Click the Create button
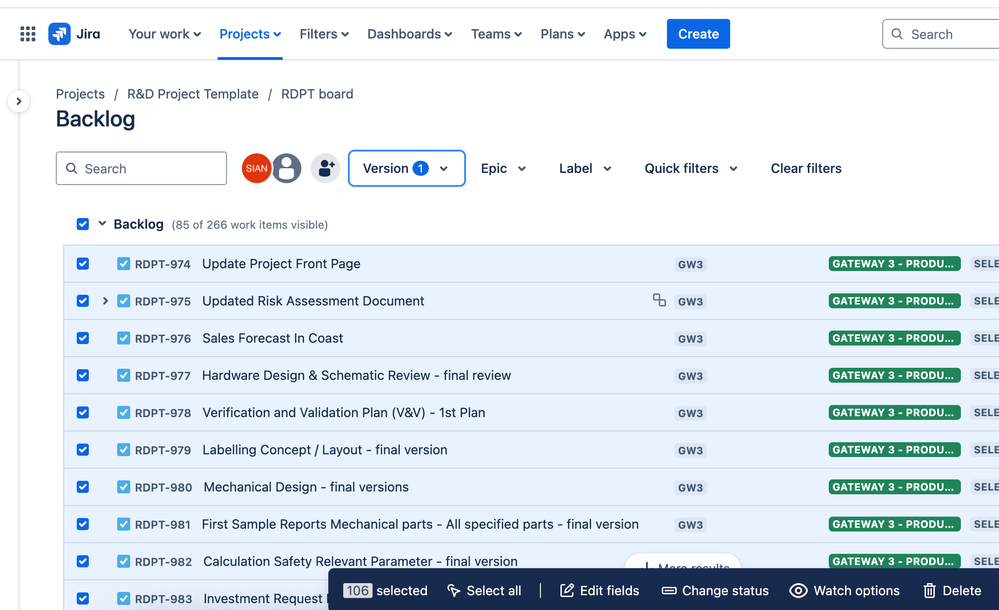 (698, 34)
